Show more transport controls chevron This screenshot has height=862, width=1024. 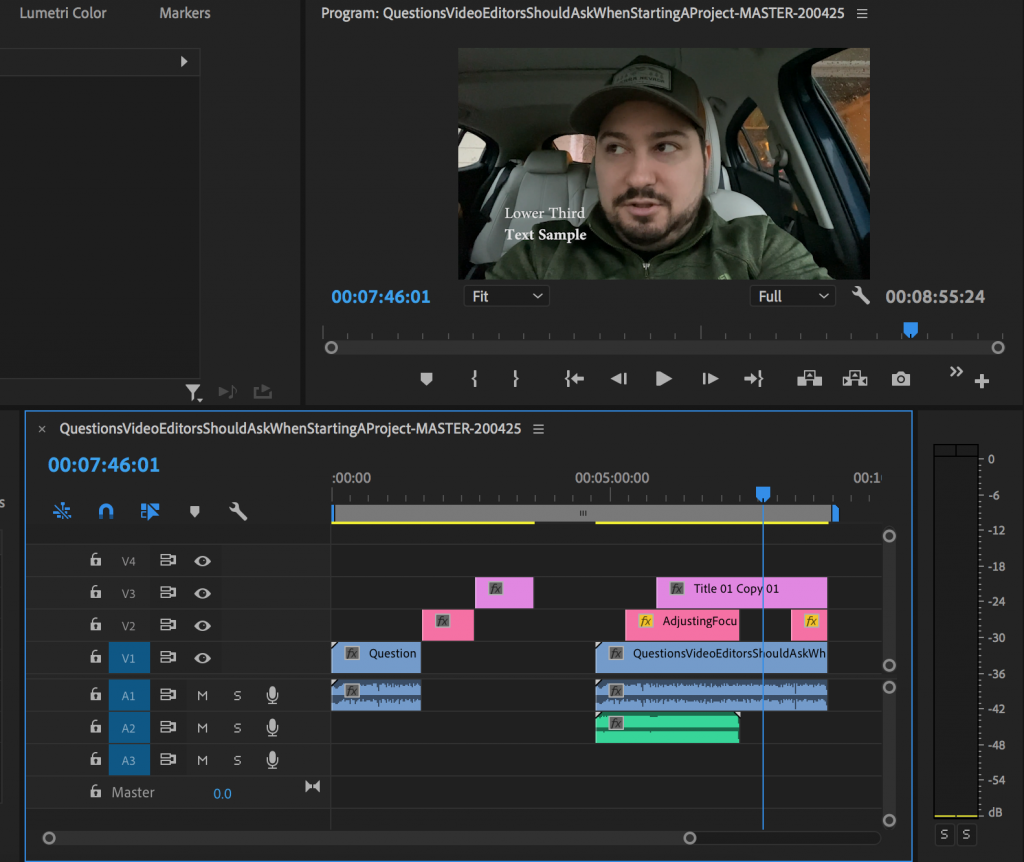[x=956, y=372]
